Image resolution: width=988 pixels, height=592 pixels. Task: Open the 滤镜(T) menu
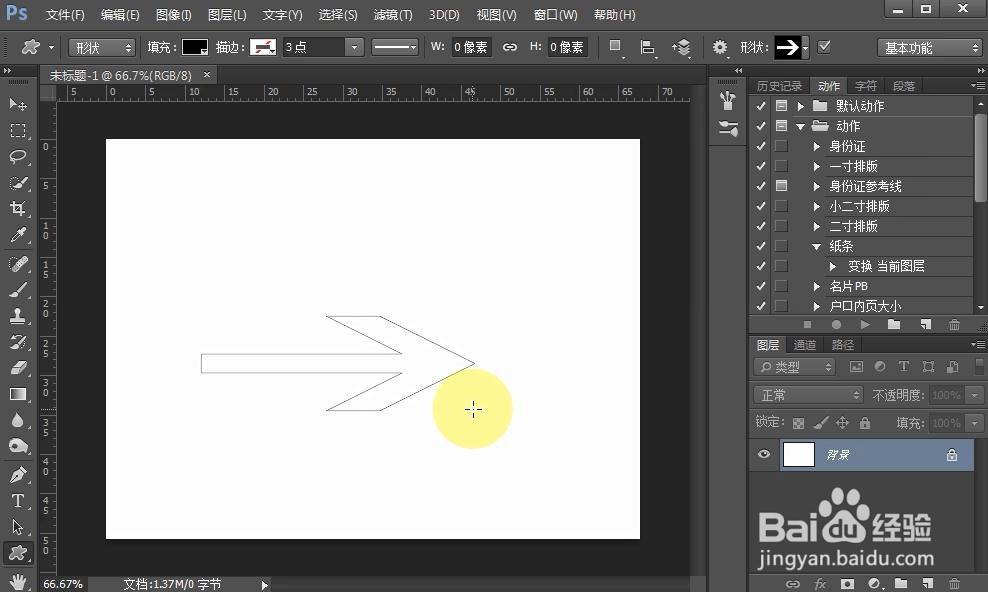393,14
